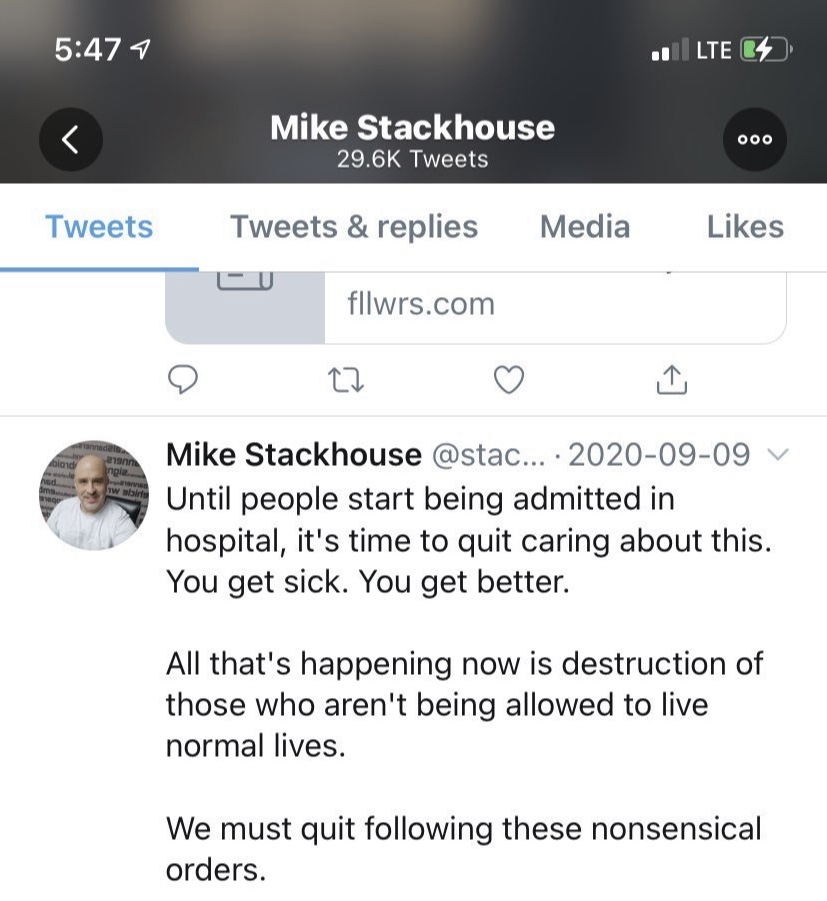Open the share icon below the tweet
This screenshot has height=901, width=827.
(x=671, y=379)
